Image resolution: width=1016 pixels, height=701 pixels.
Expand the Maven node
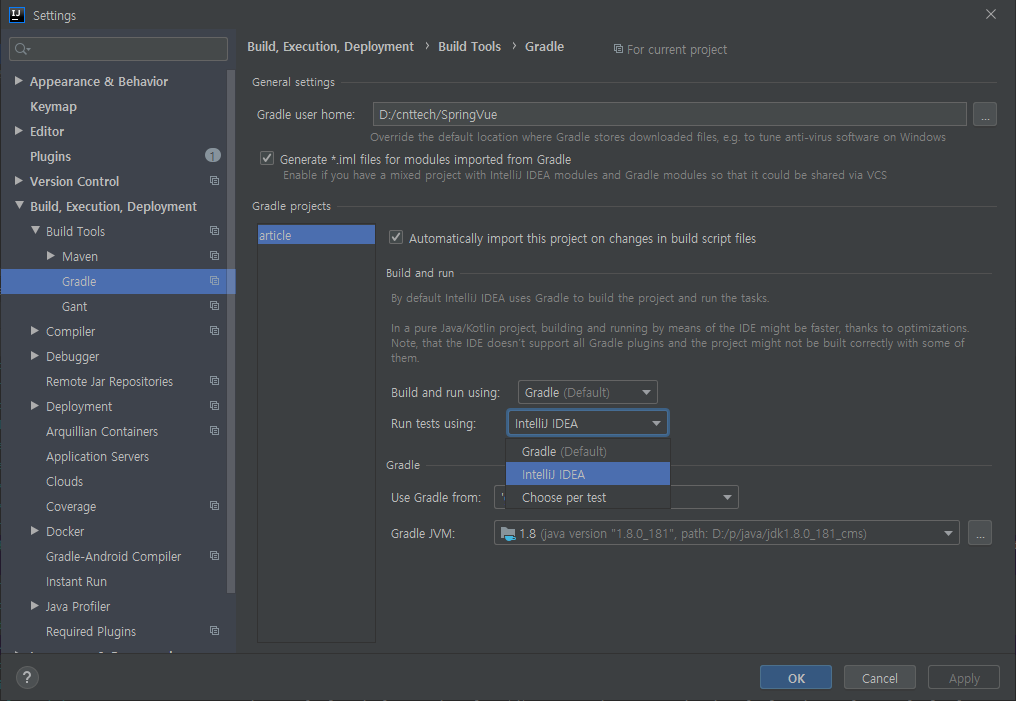pos(51,256)
